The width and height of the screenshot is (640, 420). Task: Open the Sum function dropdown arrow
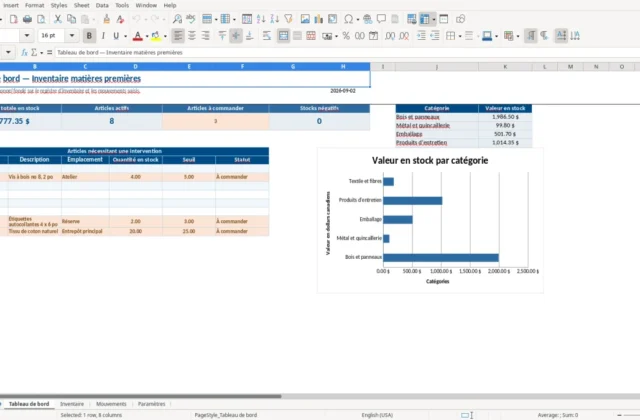(42, 53)
